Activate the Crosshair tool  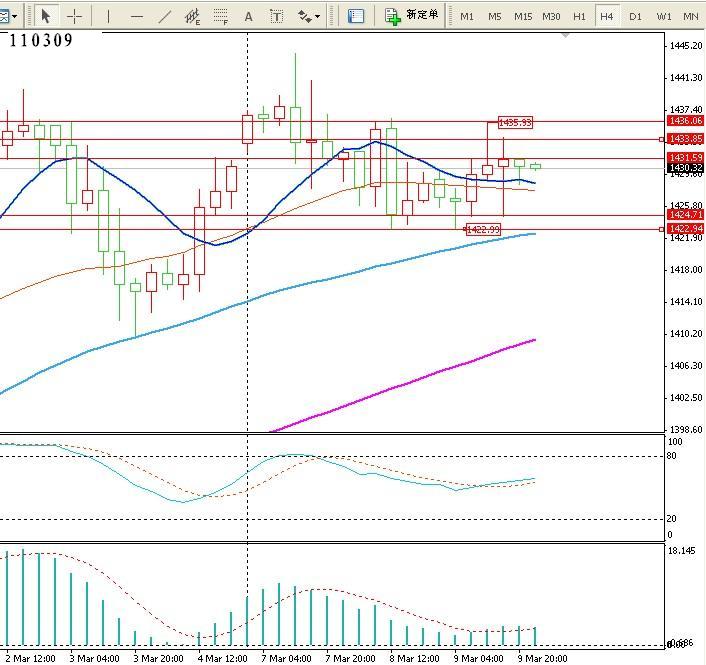point(74,16)
